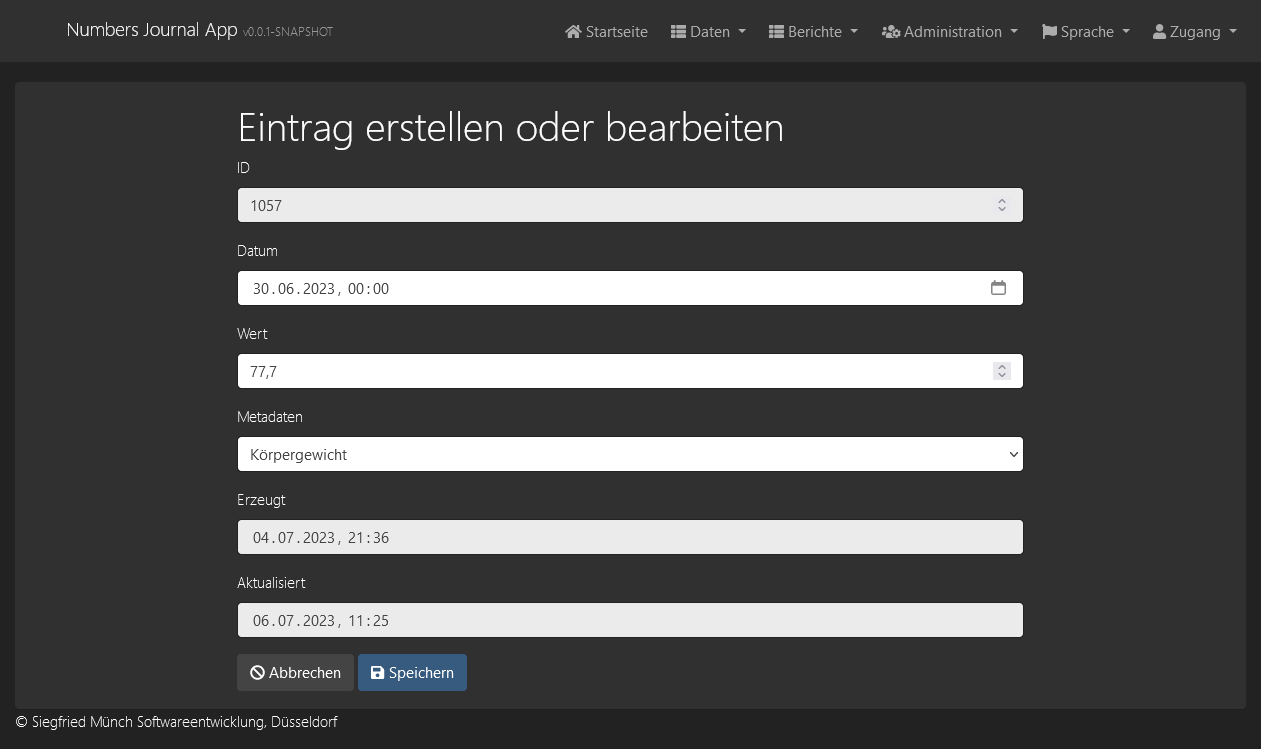Click the Erzeugt date field
This screenshot has height=749, width=1261.
coord(630,537)
